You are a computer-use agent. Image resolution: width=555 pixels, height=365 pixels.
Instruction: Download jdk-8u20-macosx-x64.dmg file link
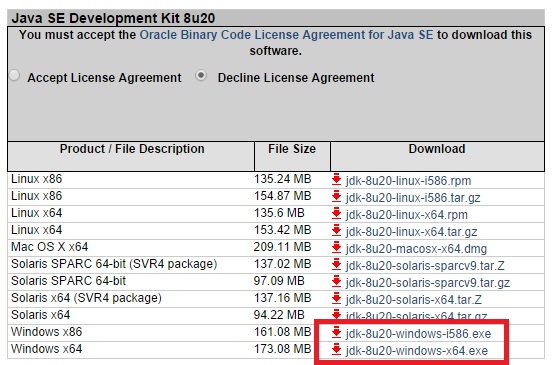(416, 249)
